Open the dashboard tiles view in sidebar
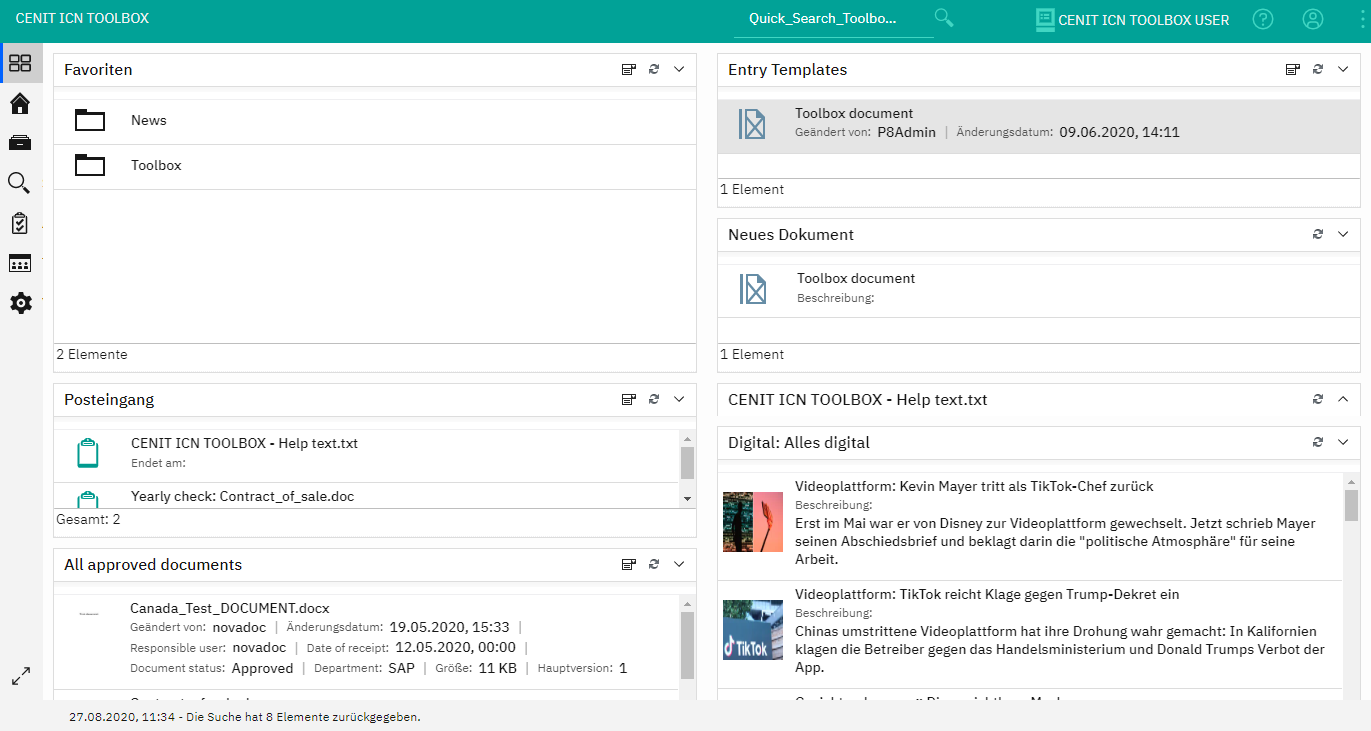 [20, 64]
